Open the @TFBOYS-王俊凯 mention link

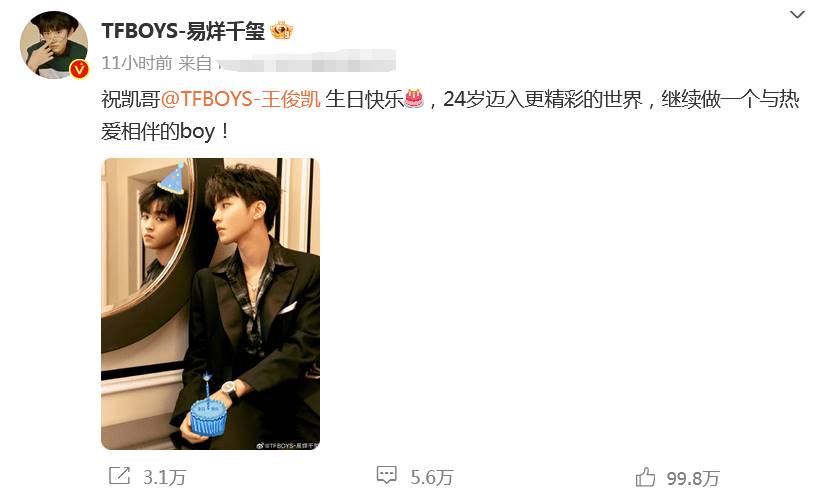pyautogui.click(x=241, y=99)
